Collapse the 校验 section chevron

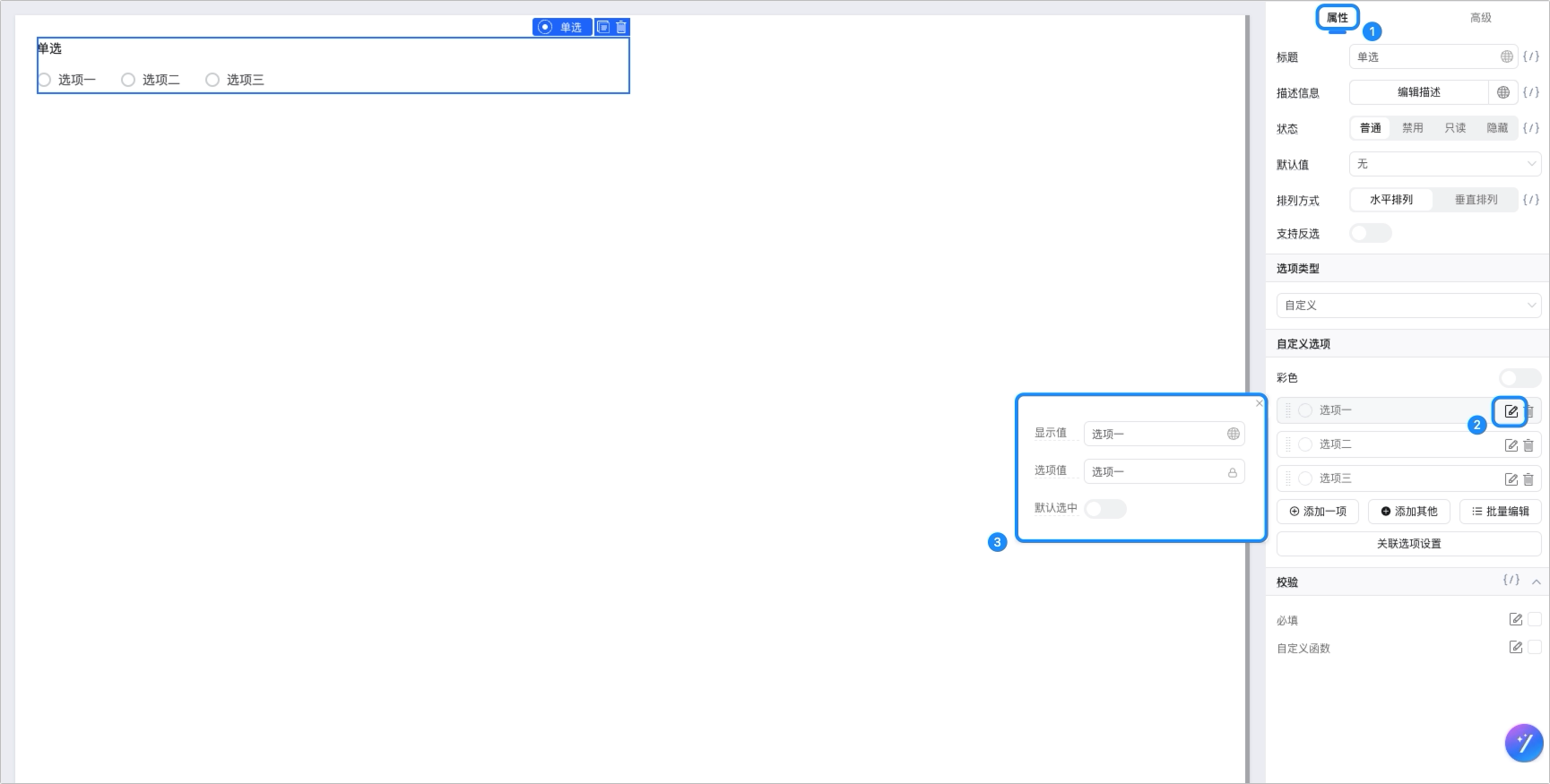coord(1536,582)
